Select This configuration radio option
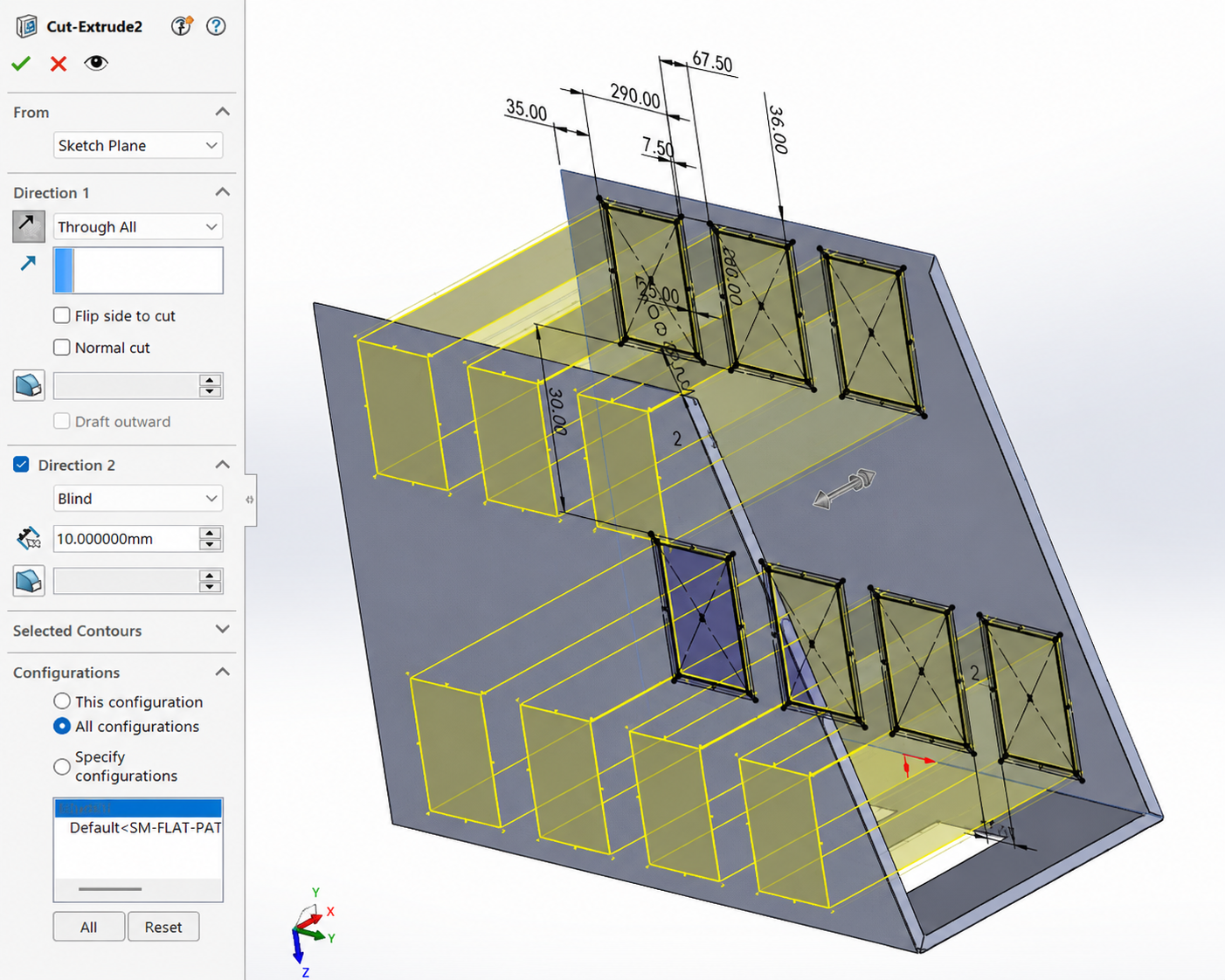This screenshot has height=980, width=1225. pyautogui.click(x=62, y=701)
